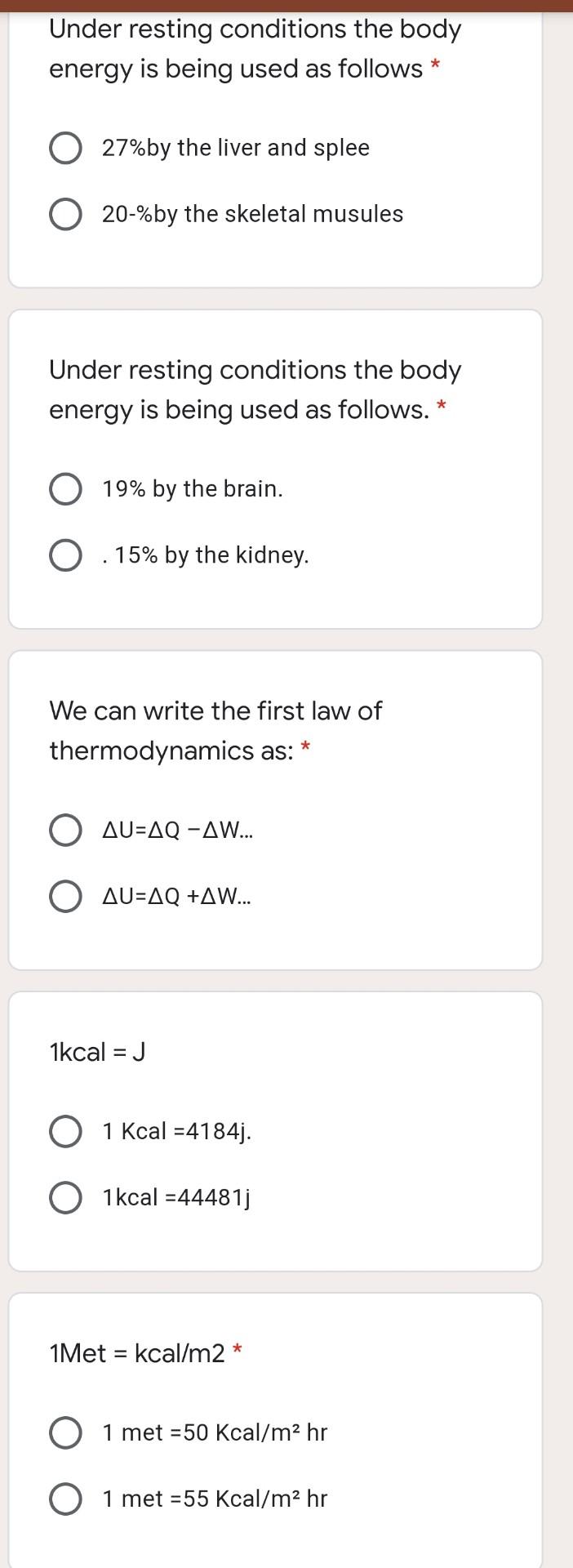Click the second resting conditions question heading
This screenshot has width=573, height=1568.
[255, 390]
